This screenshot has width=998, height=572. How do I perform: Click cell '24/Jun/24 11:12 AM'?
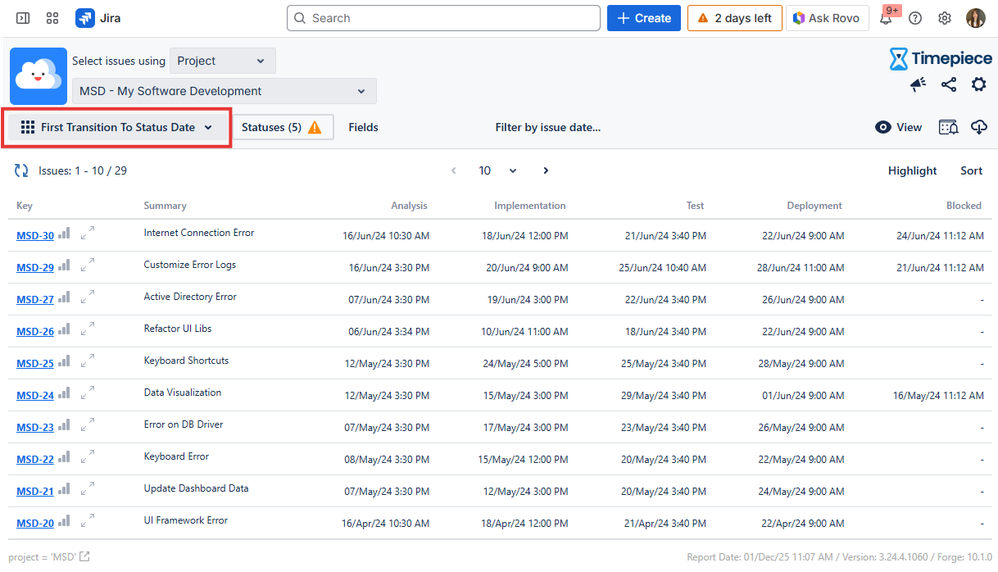point(940,235)
